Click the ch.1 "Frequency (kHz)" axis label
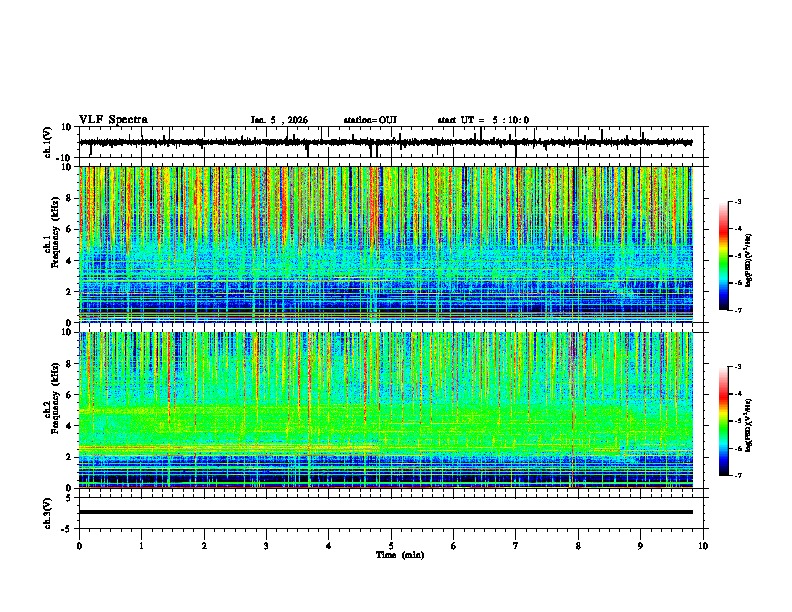Image resolution: width=792 pixels, height=612 pixels. pos(55,232)
